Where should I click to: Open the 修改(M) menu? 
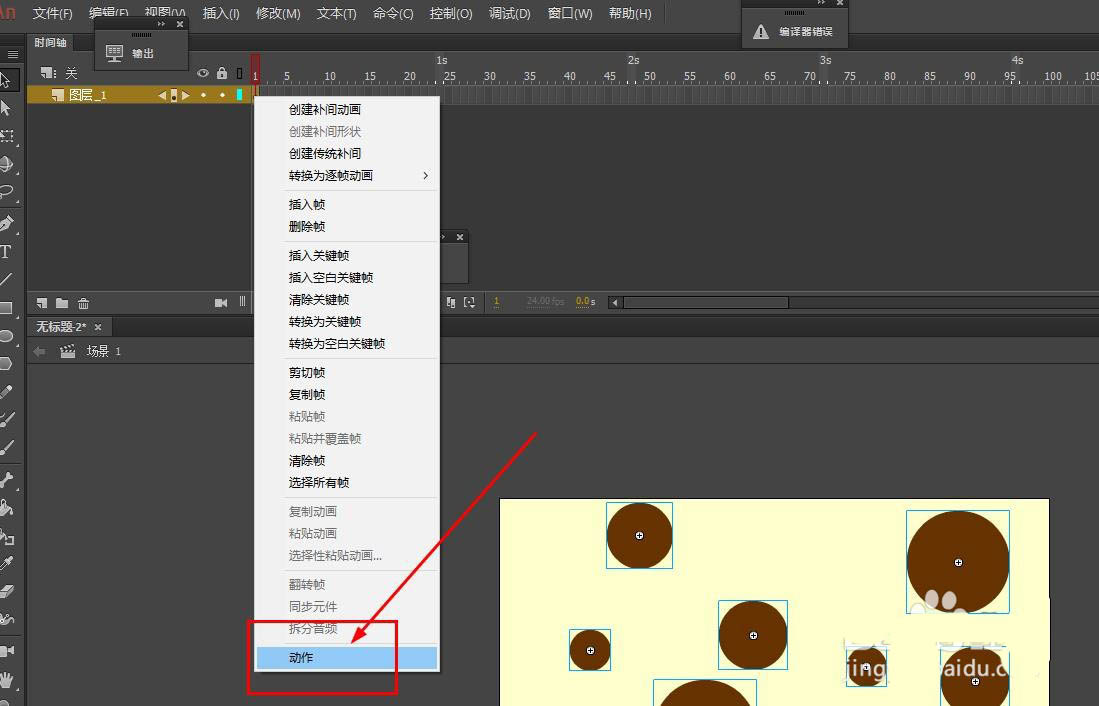click(x=278, y=13)
